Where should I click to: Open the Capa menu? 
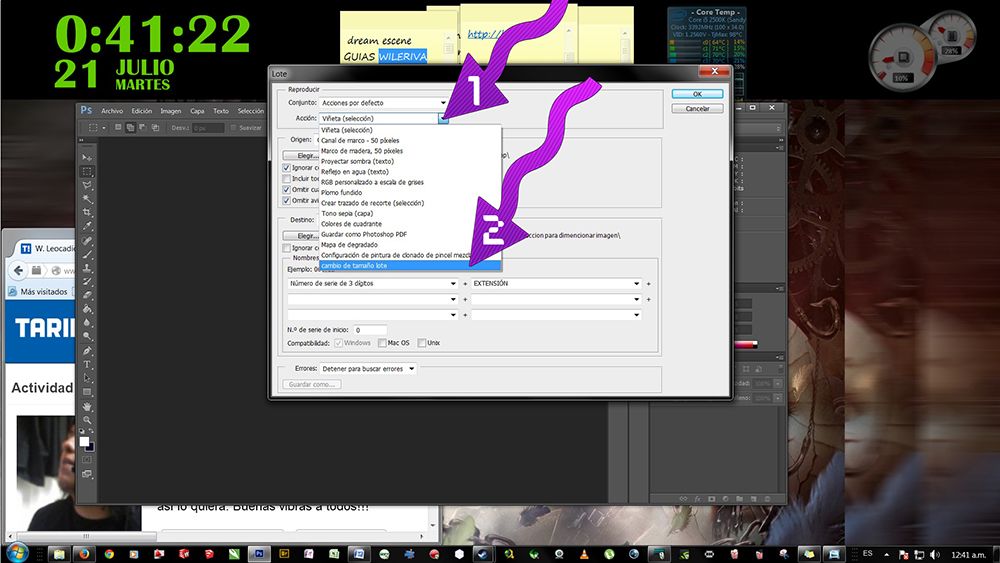click(x=197, y=111)
